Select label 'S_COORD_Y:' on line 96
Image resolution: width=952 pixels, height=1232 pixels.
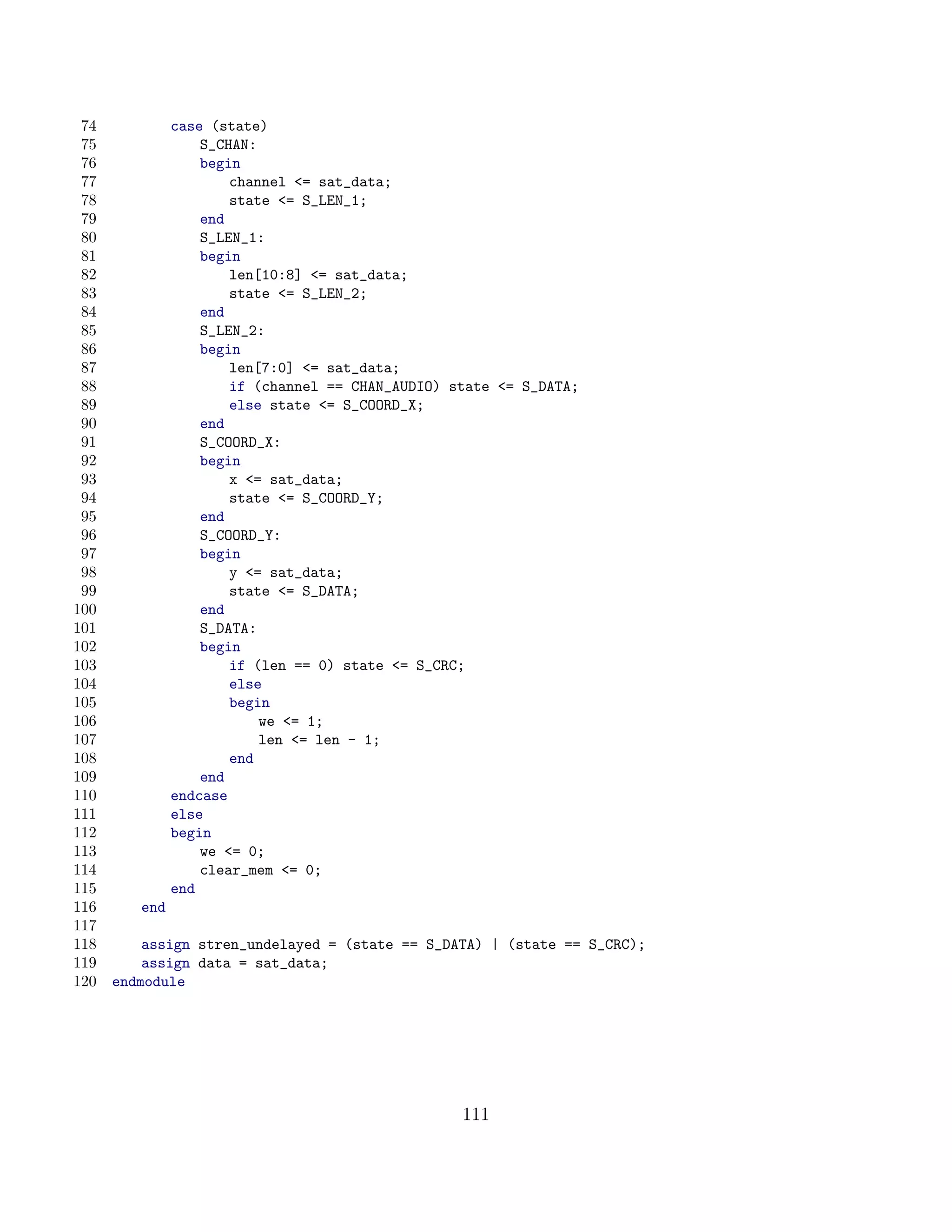[x=240, y=536]
